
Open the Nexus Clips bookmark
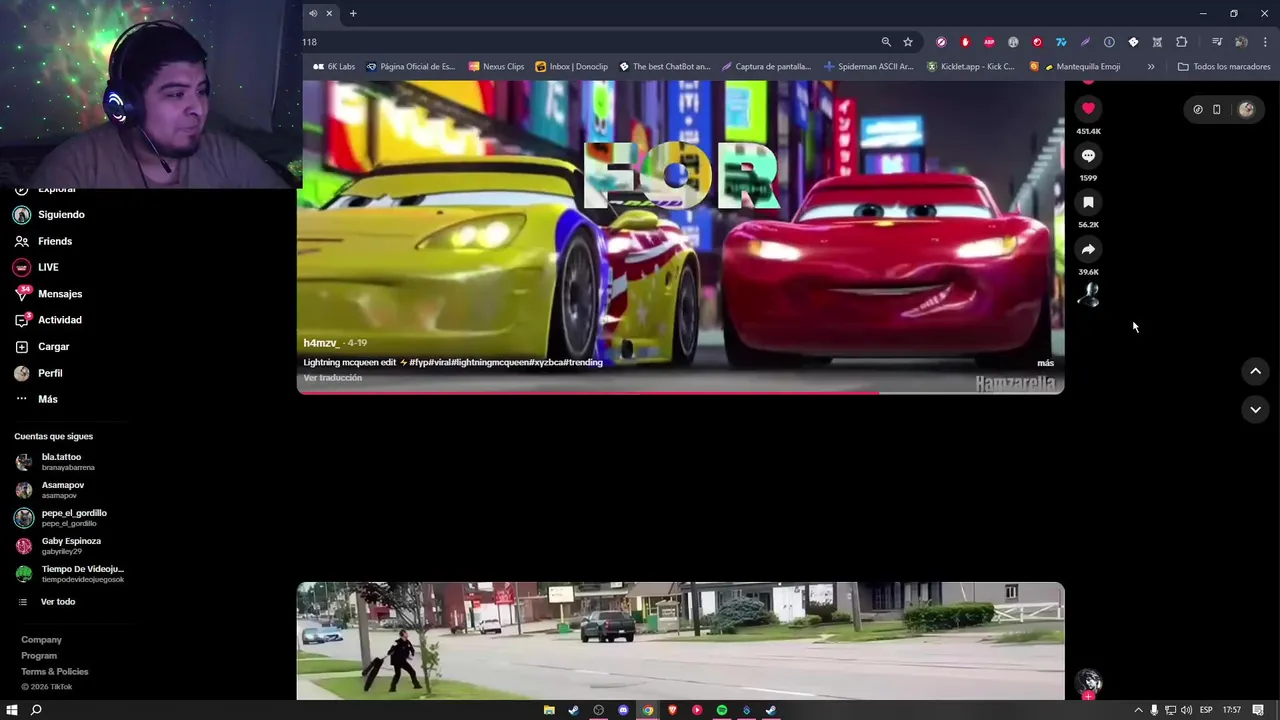pyautogui.click(x=496, y=67)
